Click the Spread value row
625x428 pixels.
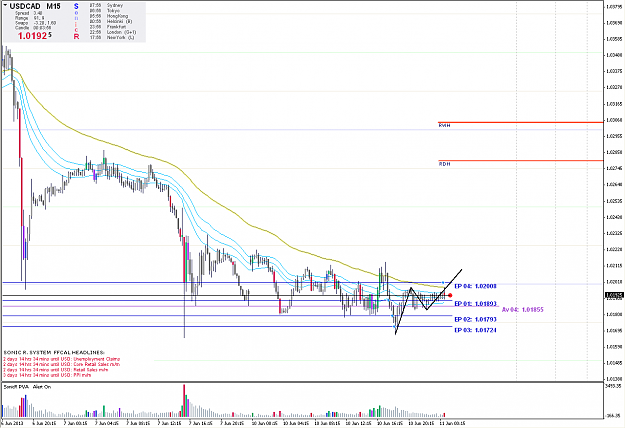(x=29, y=13)
